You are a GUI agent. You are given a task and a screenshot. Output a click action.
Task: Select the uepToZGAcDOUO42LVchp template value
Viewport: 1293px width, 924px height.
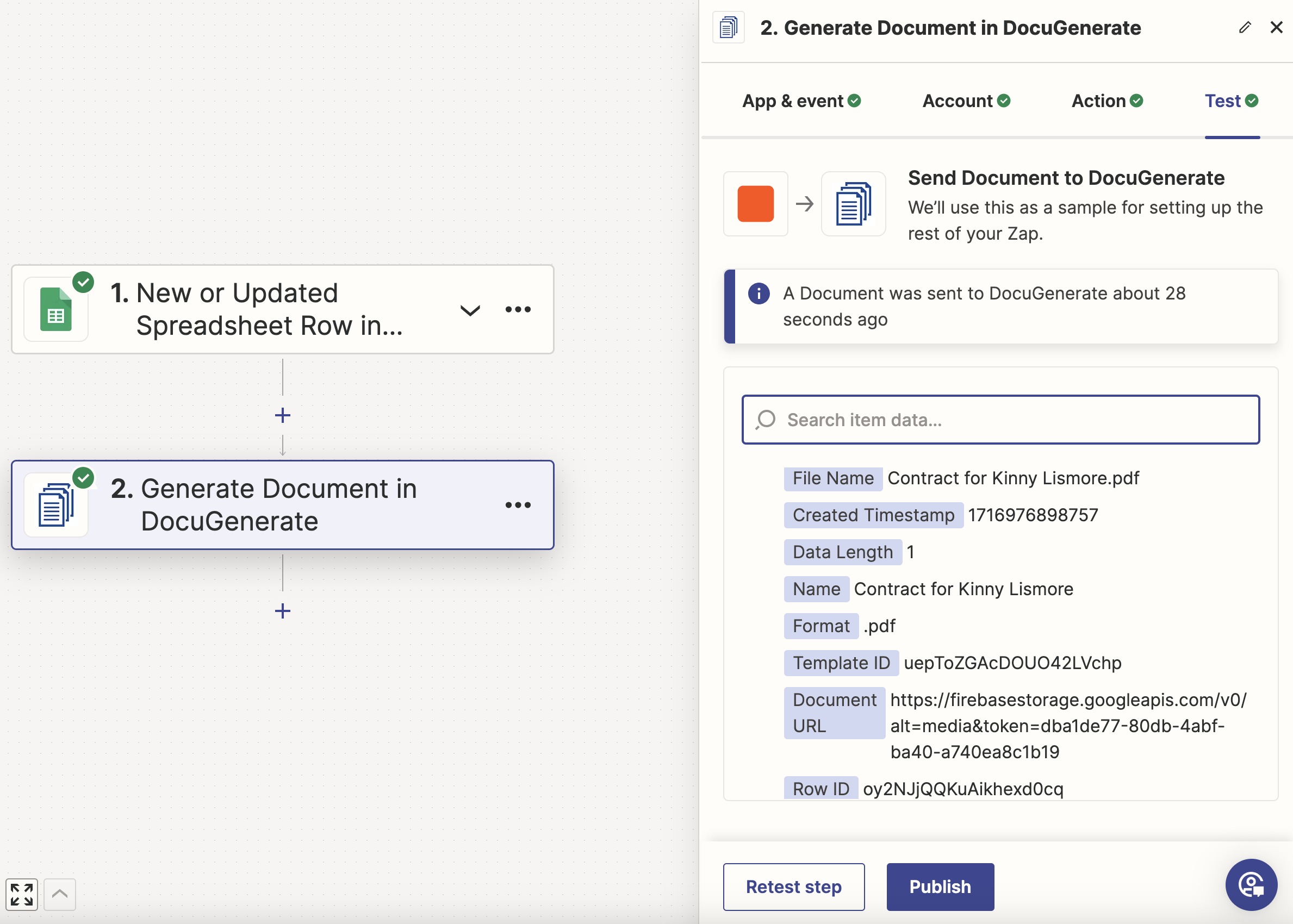point(1012,664)
